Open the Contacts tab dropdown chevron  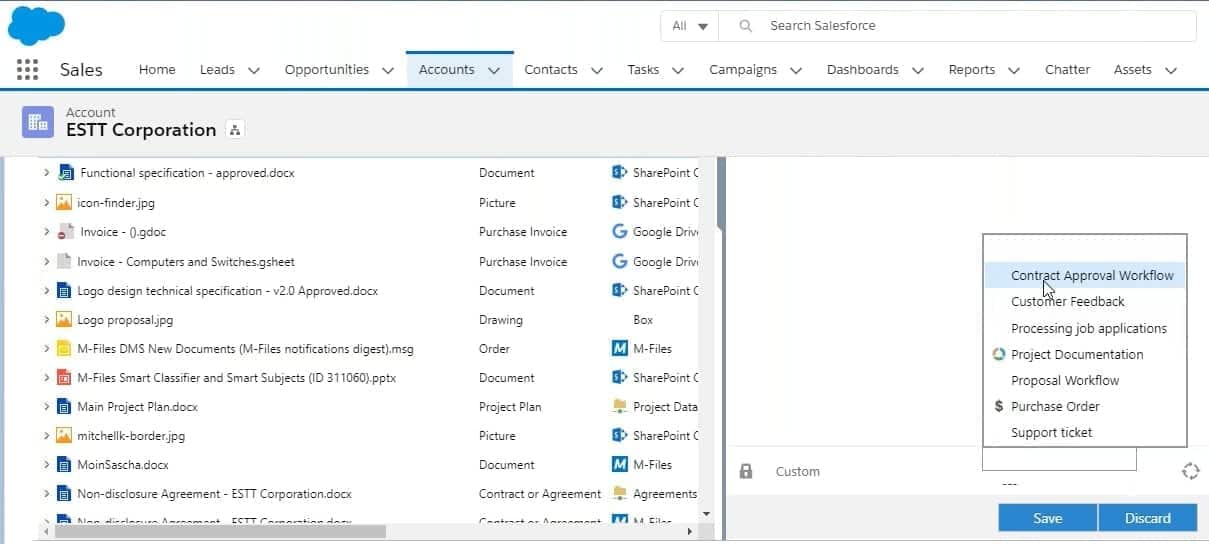pyautogui.click(x=597, y=70)
